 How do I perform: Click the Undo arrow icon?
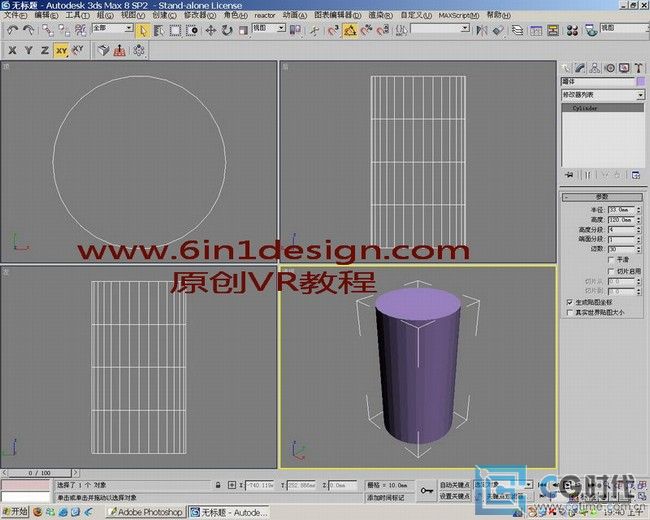tap(12, 30)
